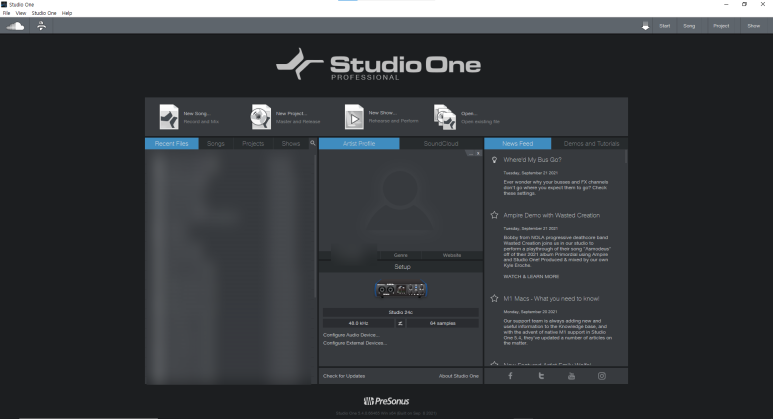Click the Studio 24c device name field
773x419 pixels.
click(x=401, y=312)
